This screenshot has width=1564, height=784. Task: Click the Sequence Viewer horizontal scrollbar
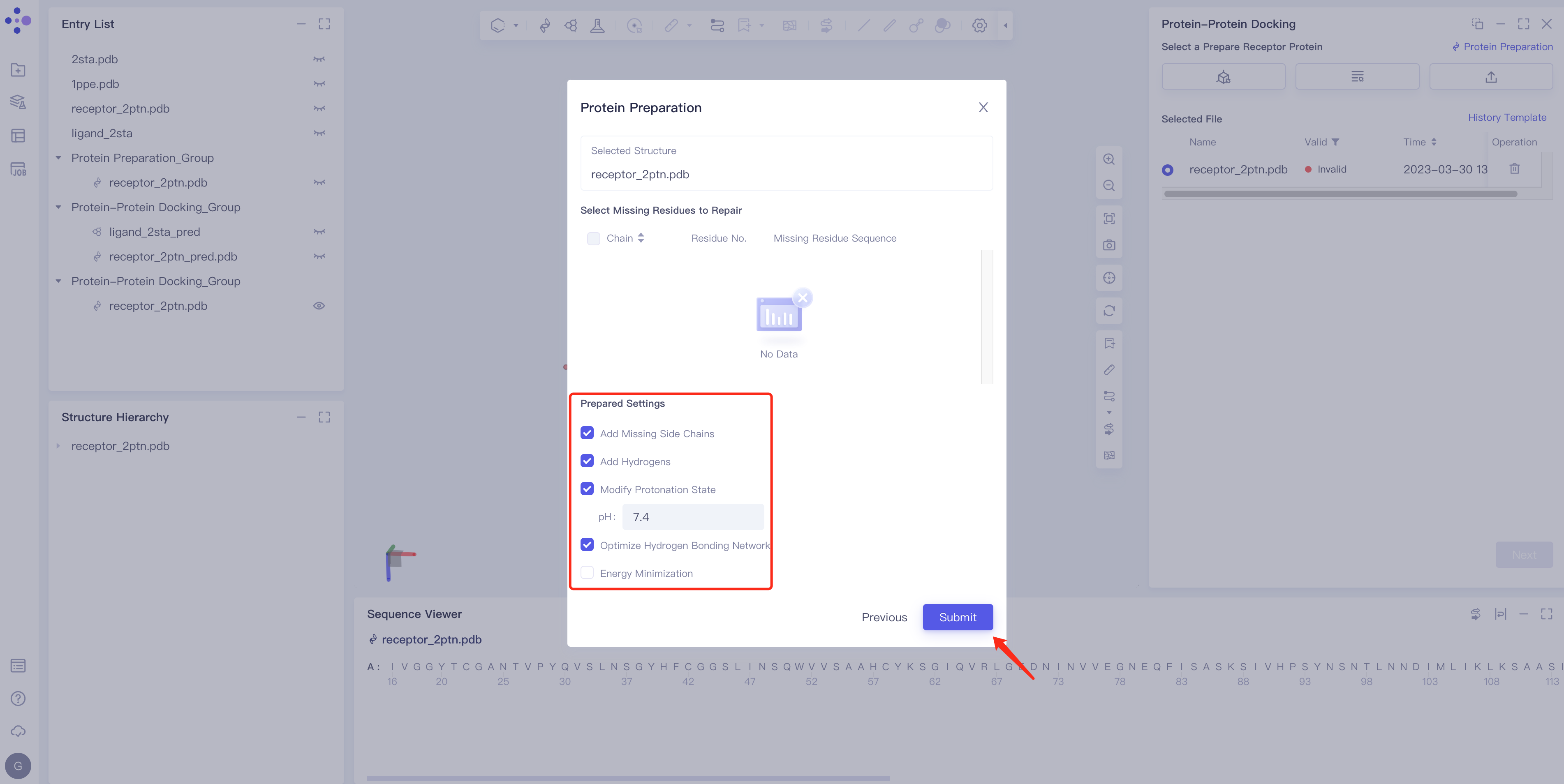click(628, 778)
